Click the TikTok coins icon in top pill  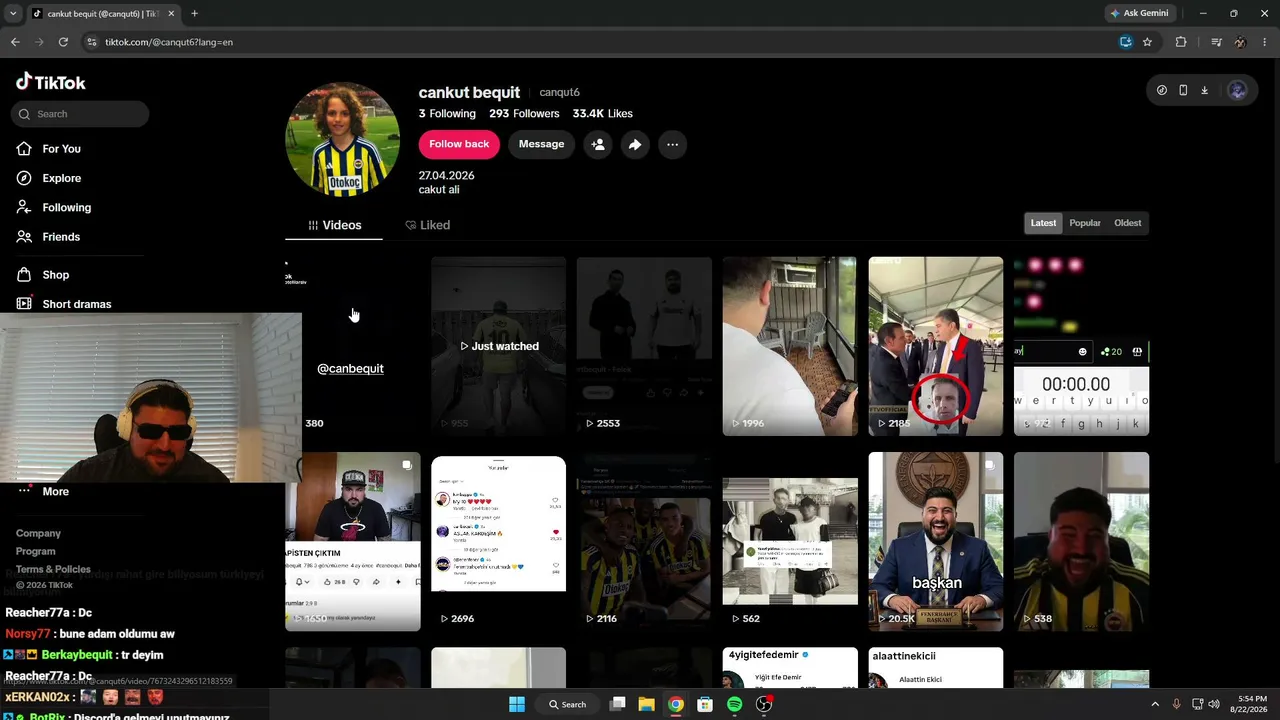tap(1162, 90)
